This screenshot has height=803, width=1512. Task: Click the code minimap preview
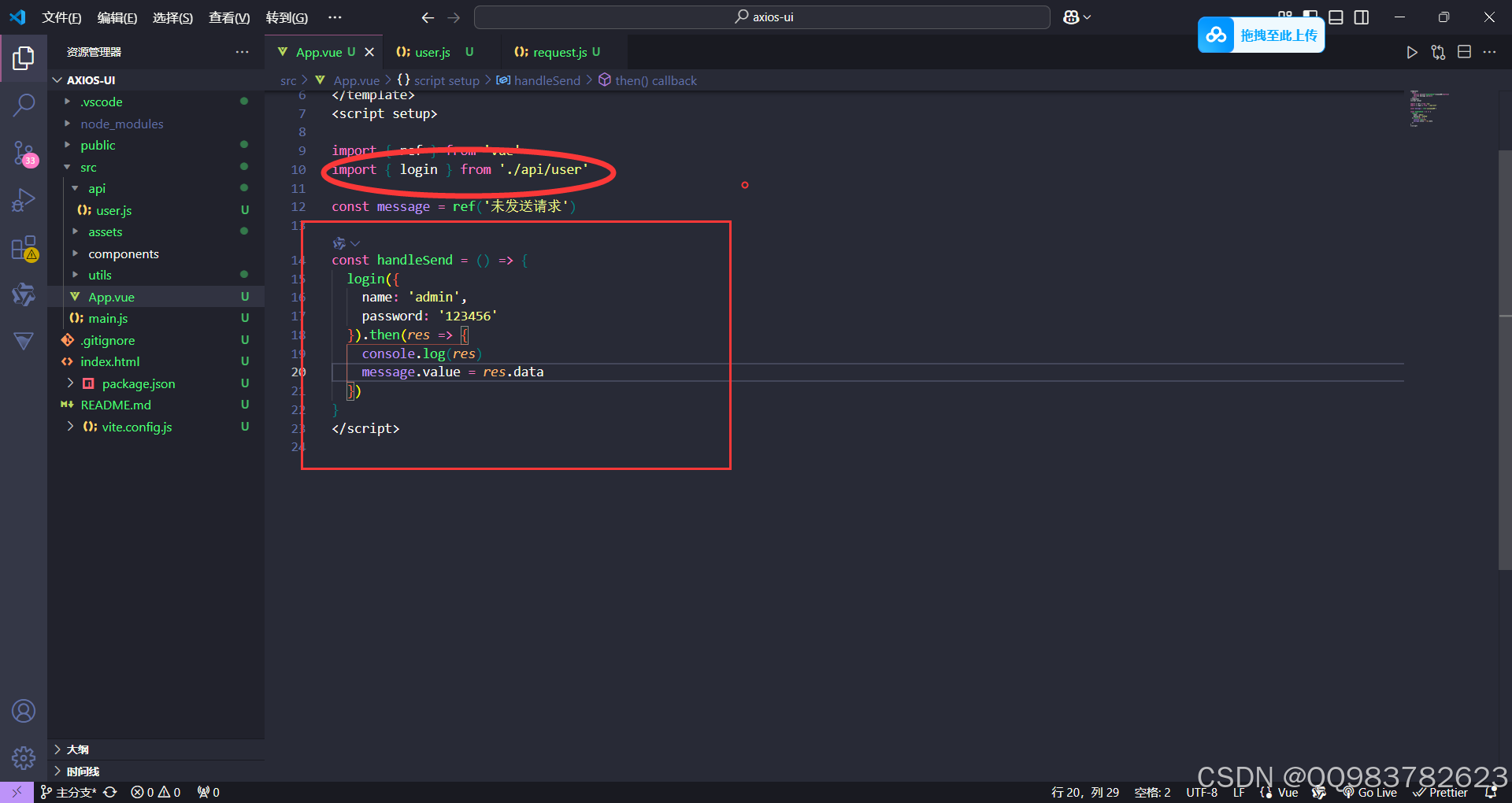click(1429, 109)
